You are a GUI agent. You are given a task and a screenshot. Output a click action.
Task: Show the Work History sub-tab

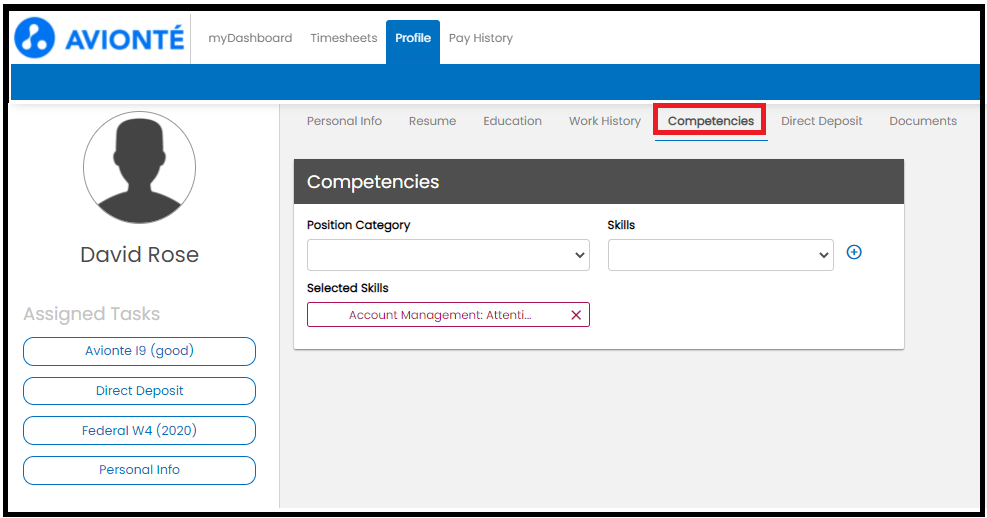605,121
